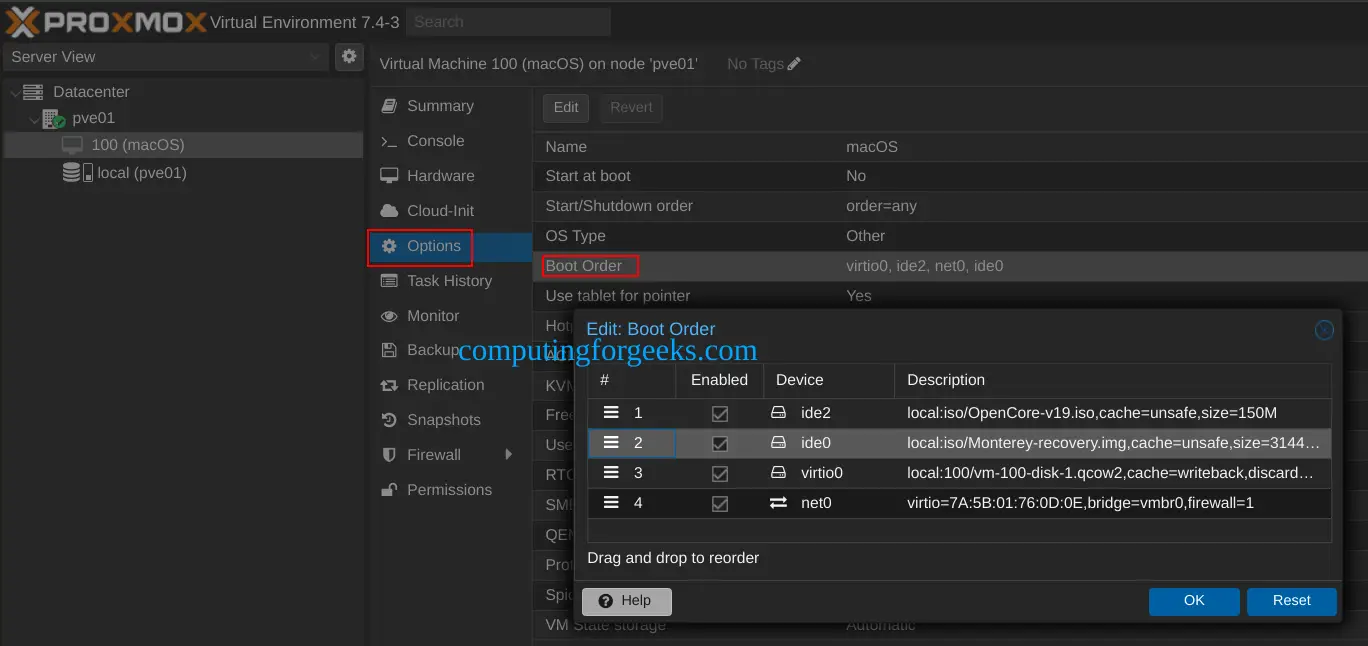
Task: Toggle Enabled for net0 device
Action: tap(720, 503)
